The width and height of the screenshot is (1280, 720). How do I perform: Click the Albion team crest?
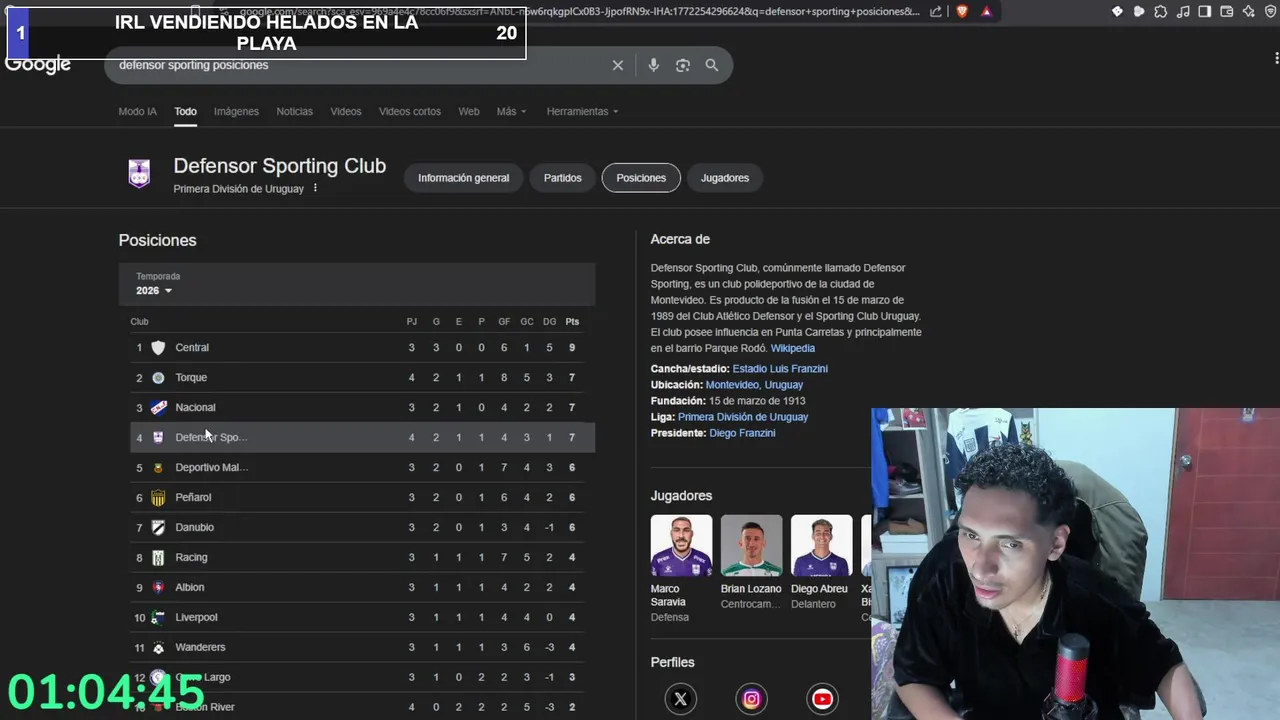pos(158,587)
